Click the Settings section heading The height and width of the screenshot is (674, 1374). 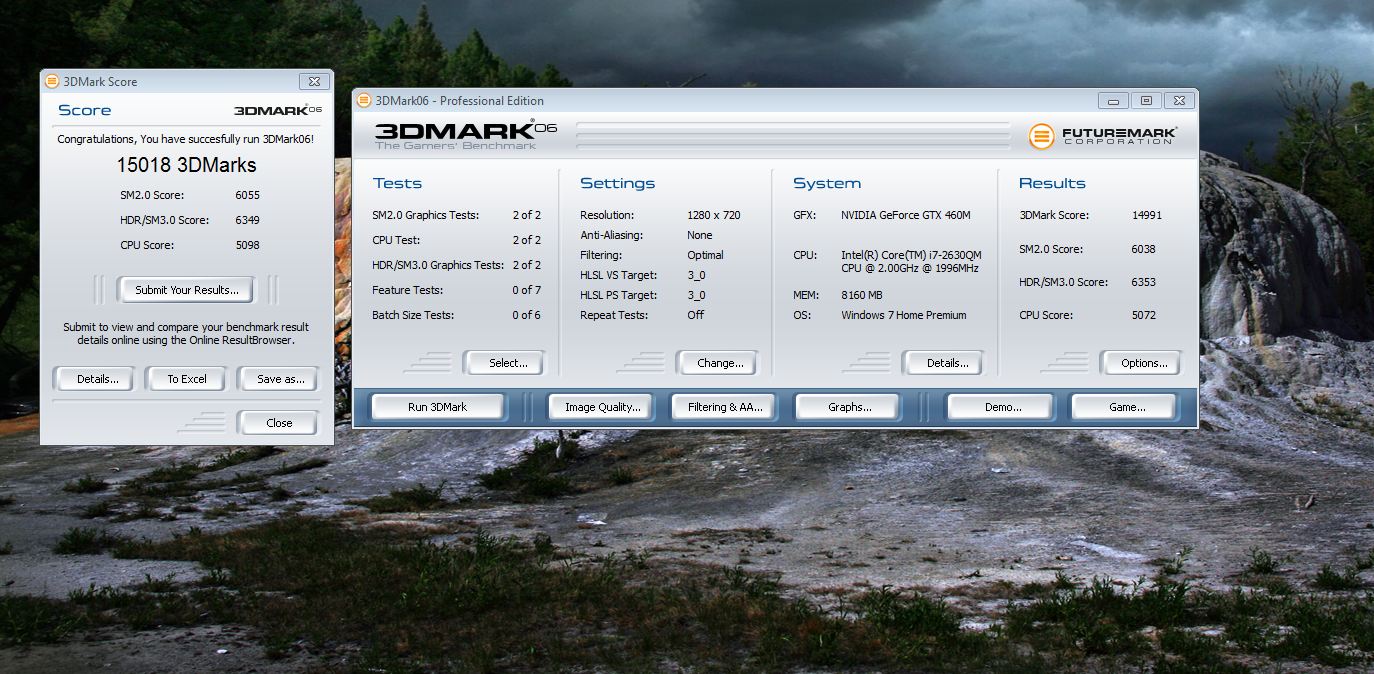pos(617,183)
